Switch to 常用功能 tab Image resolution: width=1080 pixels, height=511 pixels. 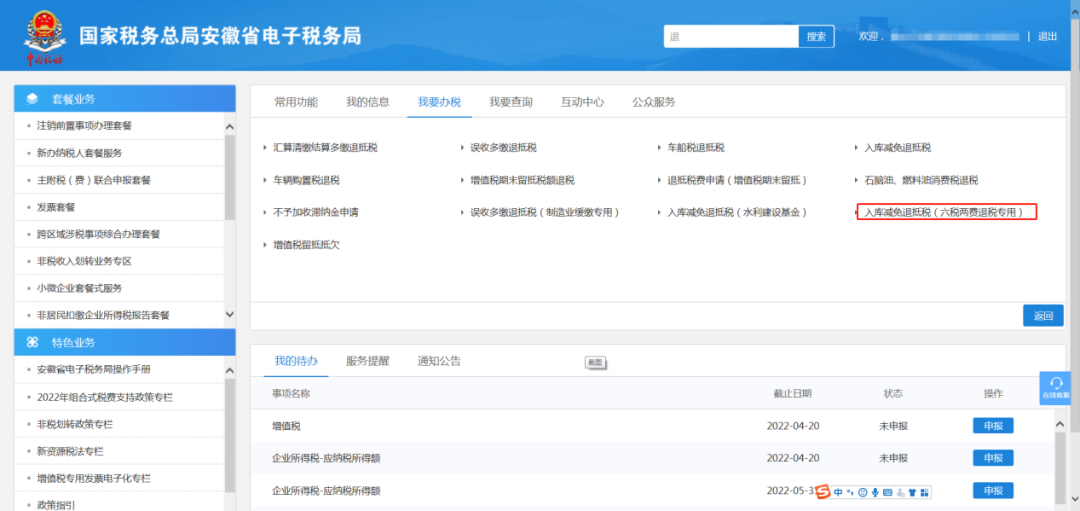point(296,102)
